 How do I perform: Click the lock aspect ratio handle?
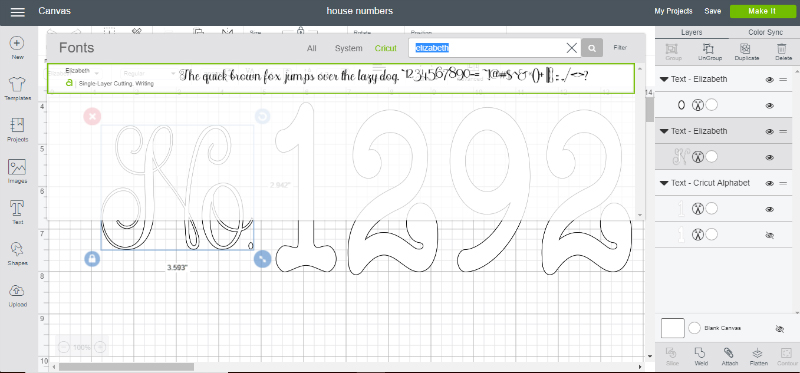click(x=92, y=259)
